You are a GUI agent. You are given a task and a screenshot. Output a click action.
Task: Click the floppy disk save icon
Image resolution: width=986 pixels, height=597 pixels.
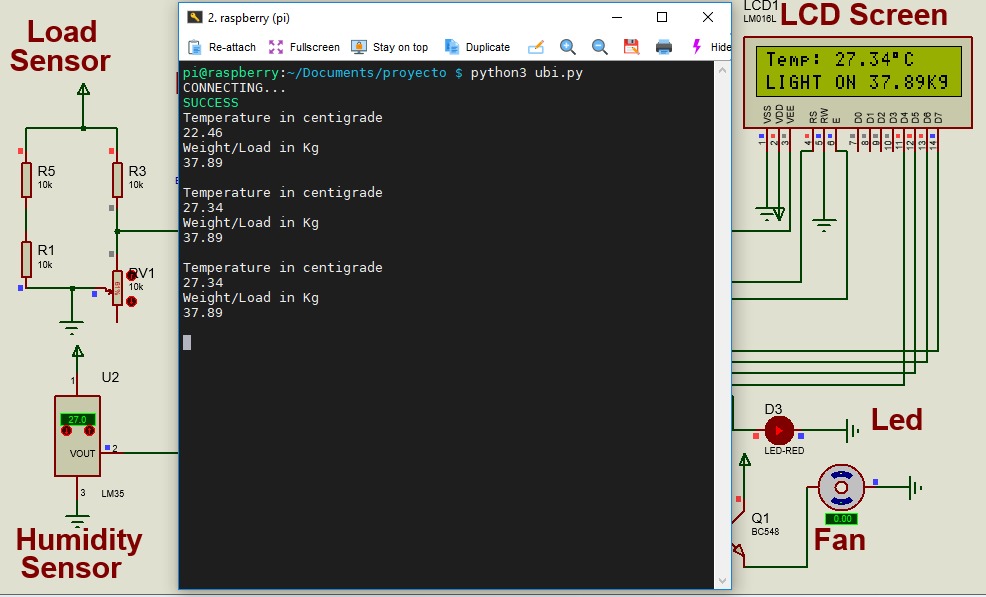pos(631,47)
